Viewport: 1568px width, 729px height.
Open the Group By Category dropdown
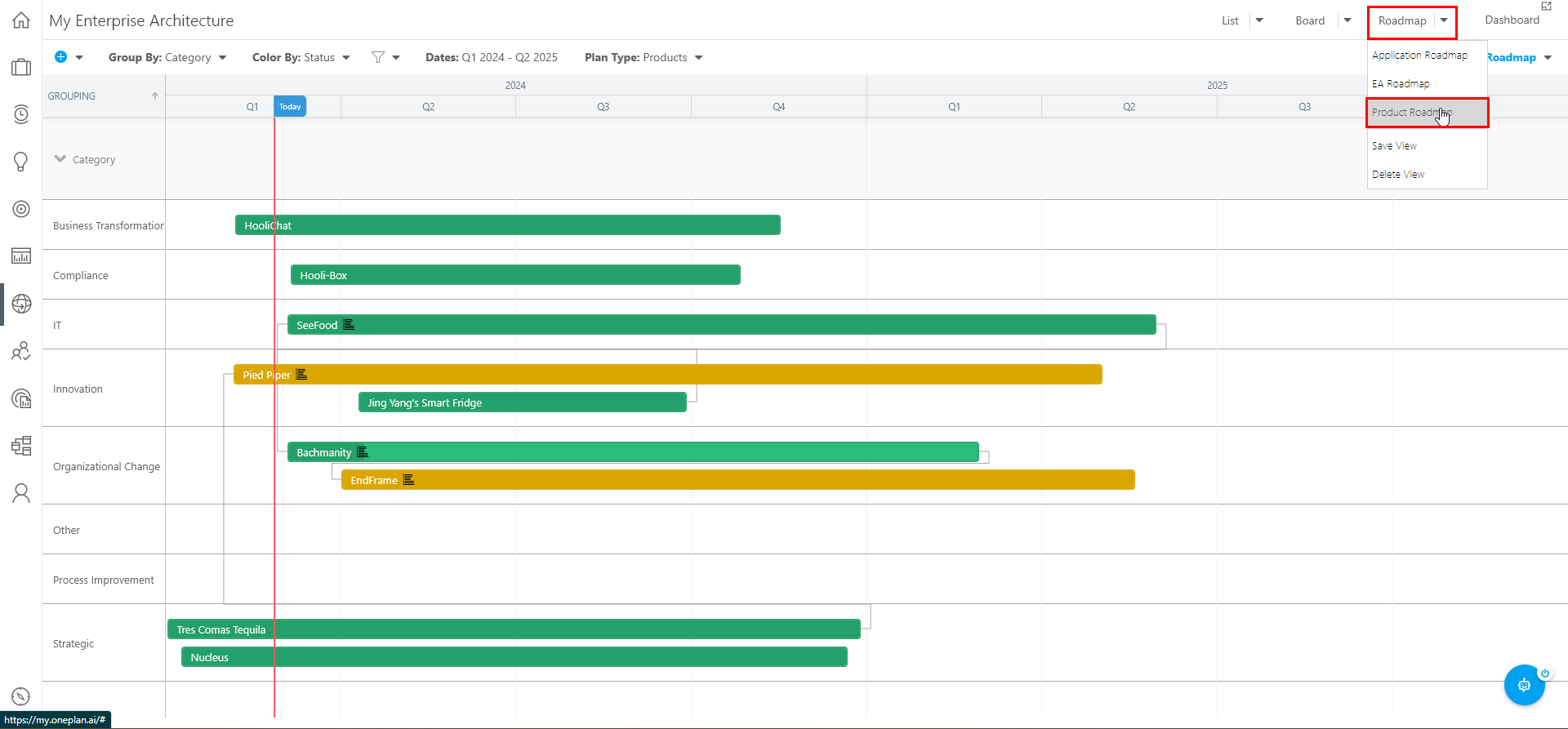click(167, 57)
